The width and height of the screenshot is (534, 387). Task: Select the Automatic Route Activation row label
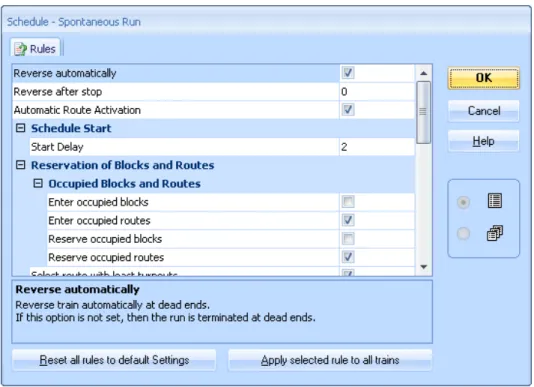tap(77, 110)
